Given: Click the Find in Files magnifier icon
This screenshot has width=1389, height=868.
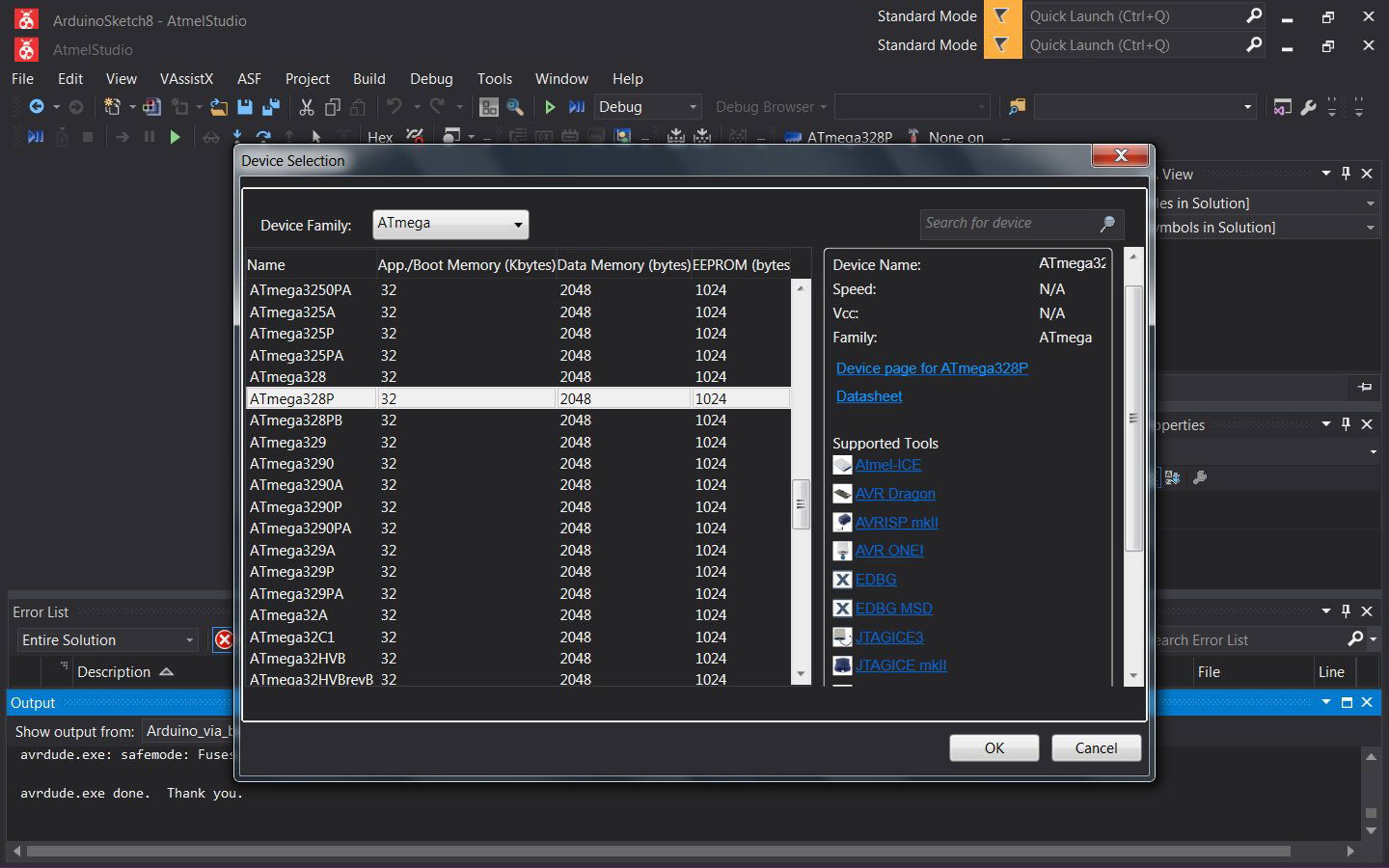Looking at the screenshot, I should tap(515, 107).
